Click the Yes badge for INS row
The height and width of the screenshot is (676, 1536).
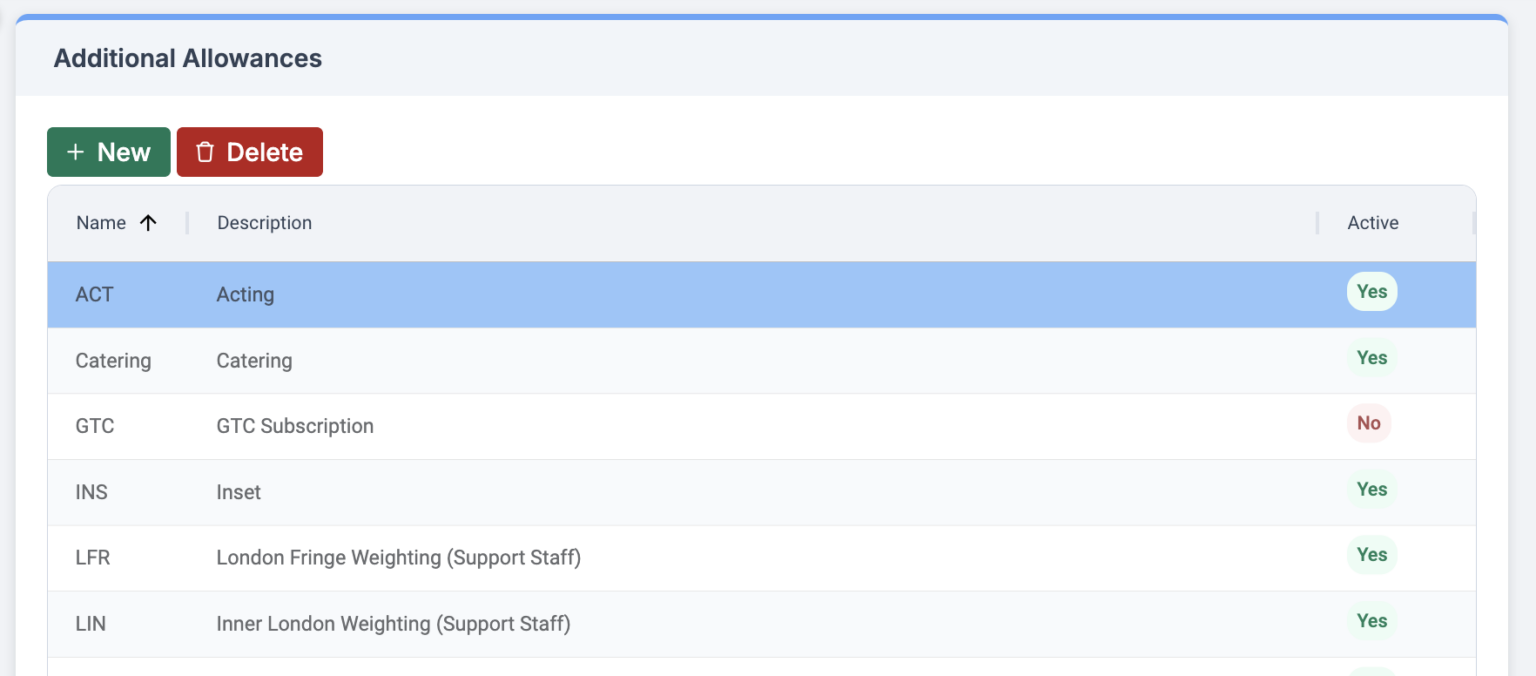click(1371, 490)
